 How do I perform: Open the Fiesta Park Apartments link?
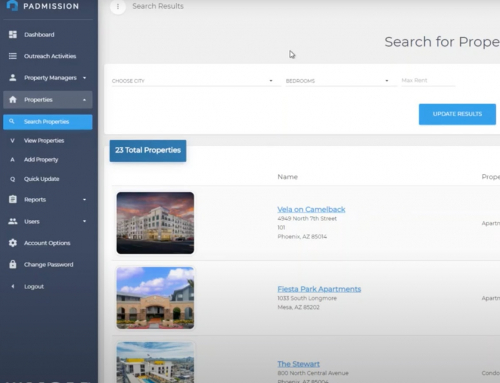click(319, 289)
